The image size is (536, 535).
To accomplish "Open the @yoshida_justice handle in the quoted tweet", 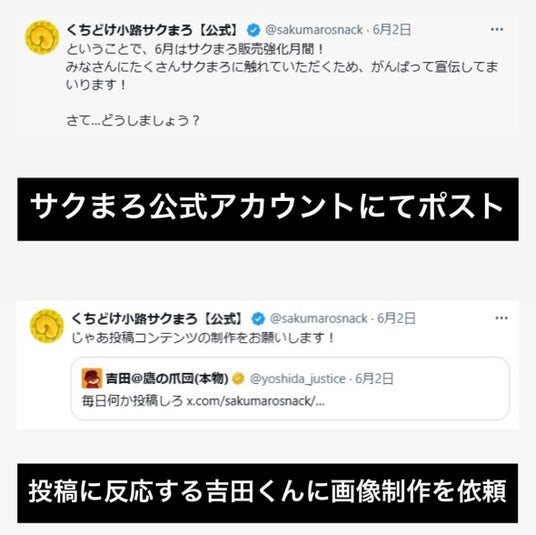I will [297, 379].
